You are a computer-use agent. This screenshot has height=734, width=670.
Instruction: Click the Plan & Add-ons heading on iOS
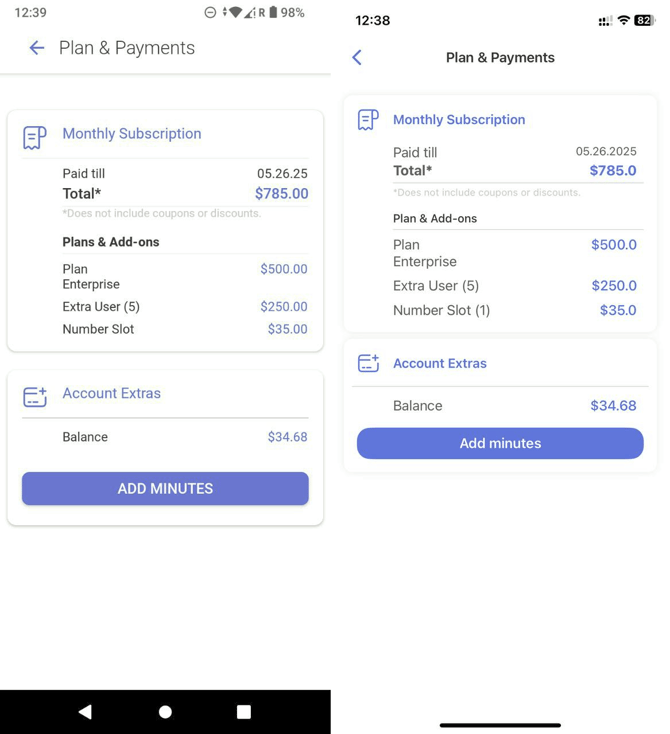pos(435,219)
